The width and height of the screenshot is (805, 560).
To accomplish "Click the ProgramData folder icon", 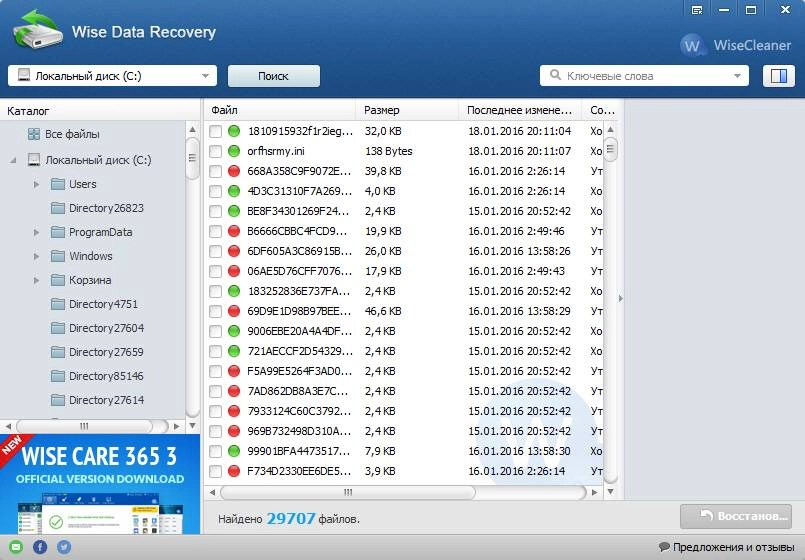I will tap(58, 232).
